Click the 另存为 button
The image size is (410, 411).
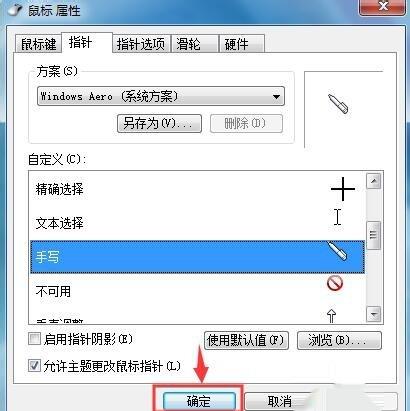pyautogui.click(x=159, y=124)
